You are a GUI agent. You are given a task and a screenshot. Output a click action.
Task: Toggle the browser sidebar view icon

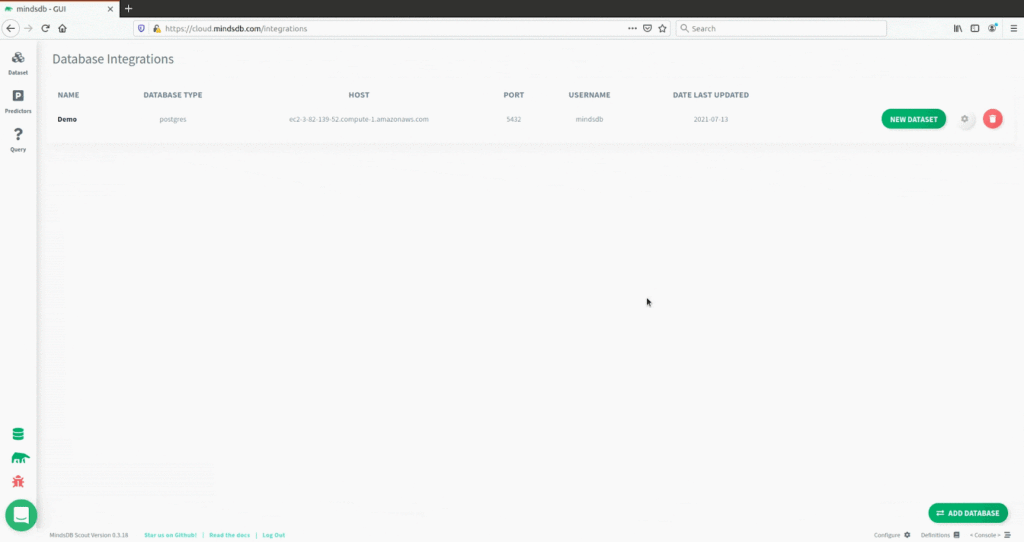click(974, 28)
